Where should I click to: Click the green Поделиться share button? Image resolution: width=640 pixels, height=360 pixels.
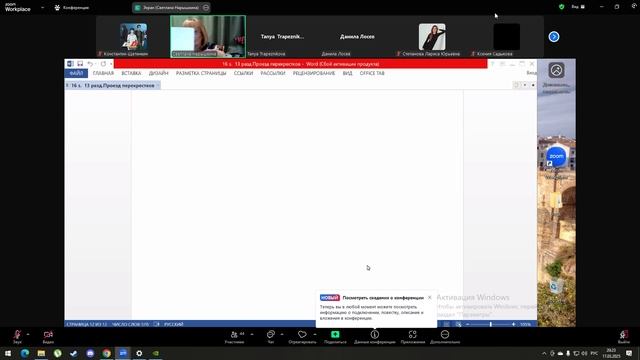click(x=335, y=337)
